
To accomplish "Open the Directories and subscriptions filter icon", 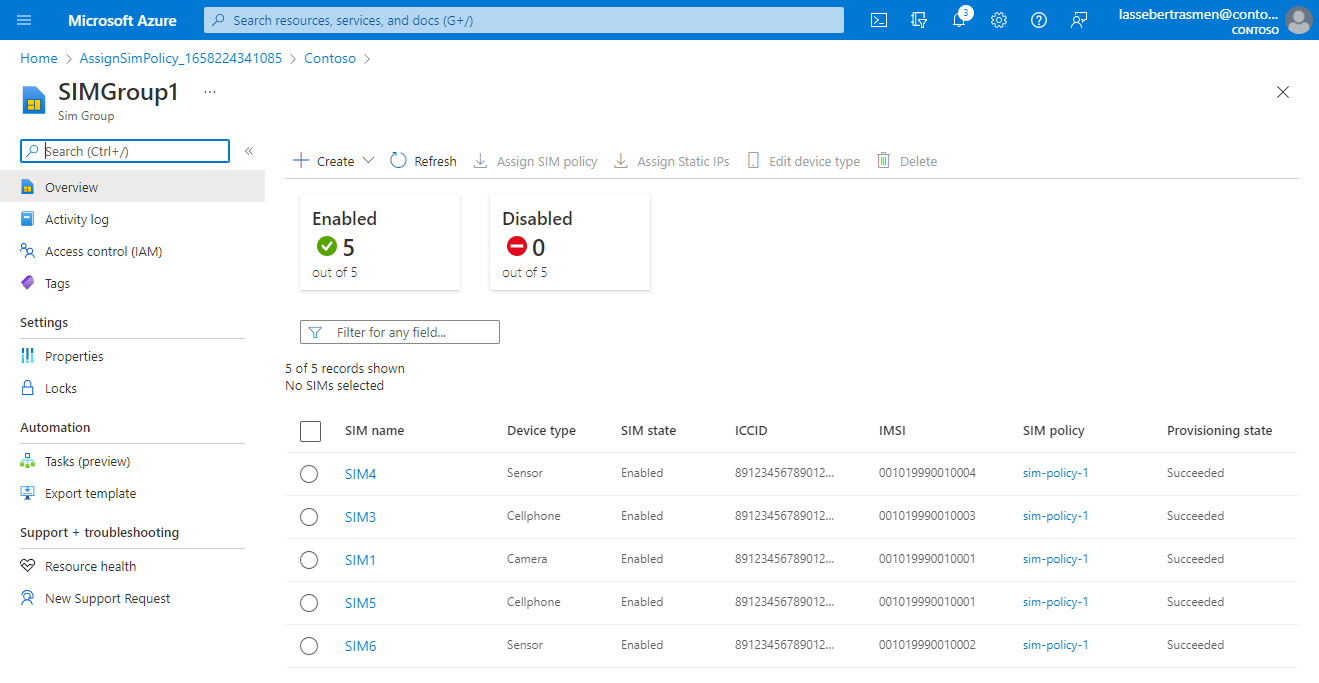I will 919,20.
